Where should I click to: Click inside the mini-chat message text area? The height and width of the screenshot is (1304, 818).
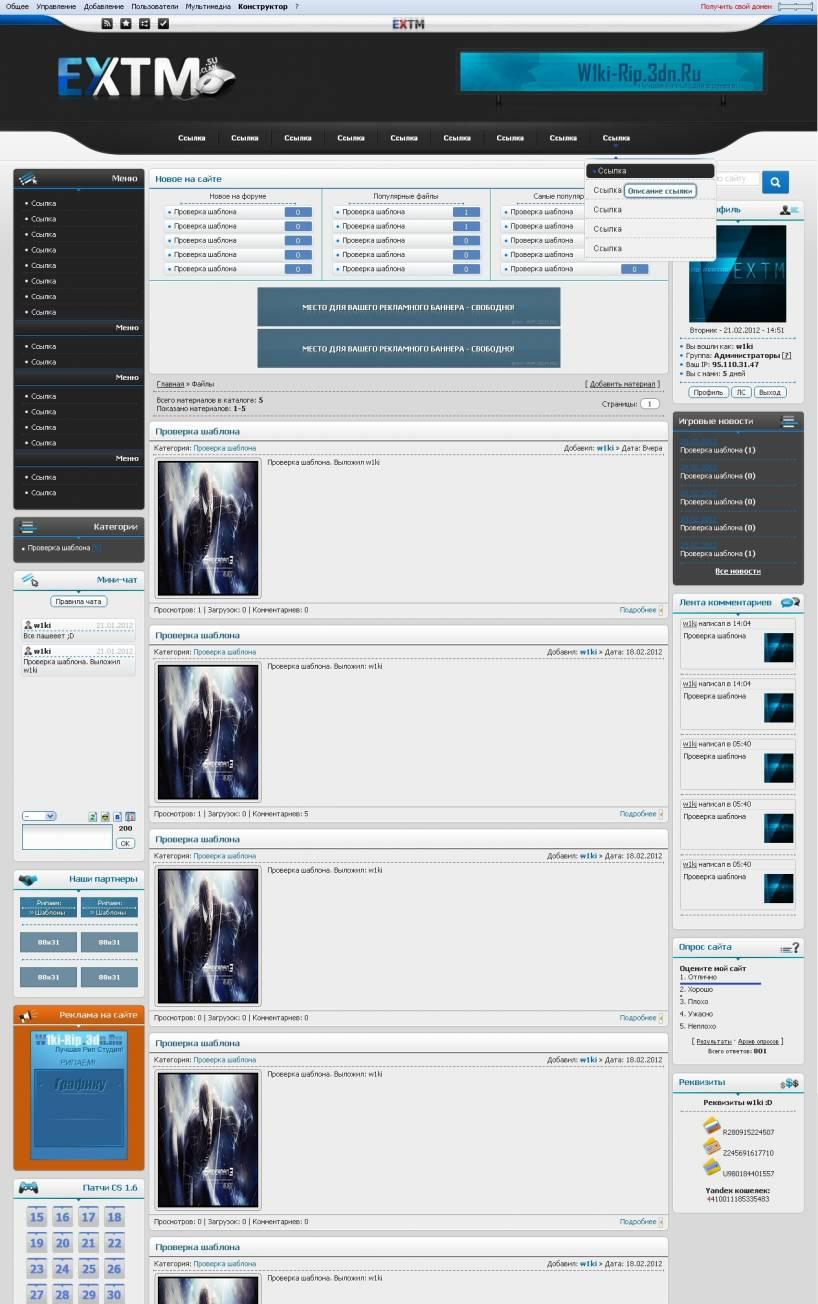(67, 837)
